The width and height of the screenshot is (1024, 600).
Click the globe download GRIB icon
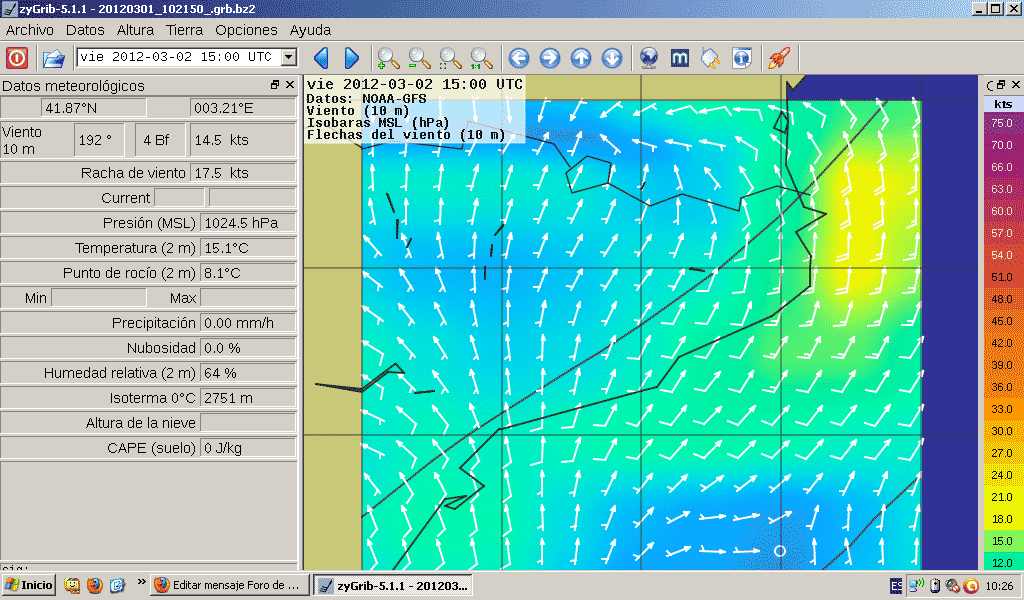[648, 58]
